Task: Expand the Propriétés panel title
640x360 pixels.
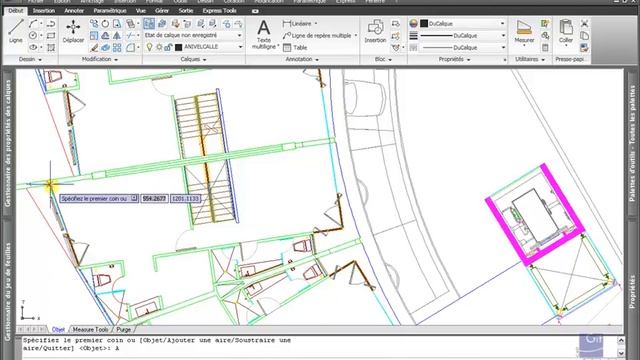Action: point(454,60)
